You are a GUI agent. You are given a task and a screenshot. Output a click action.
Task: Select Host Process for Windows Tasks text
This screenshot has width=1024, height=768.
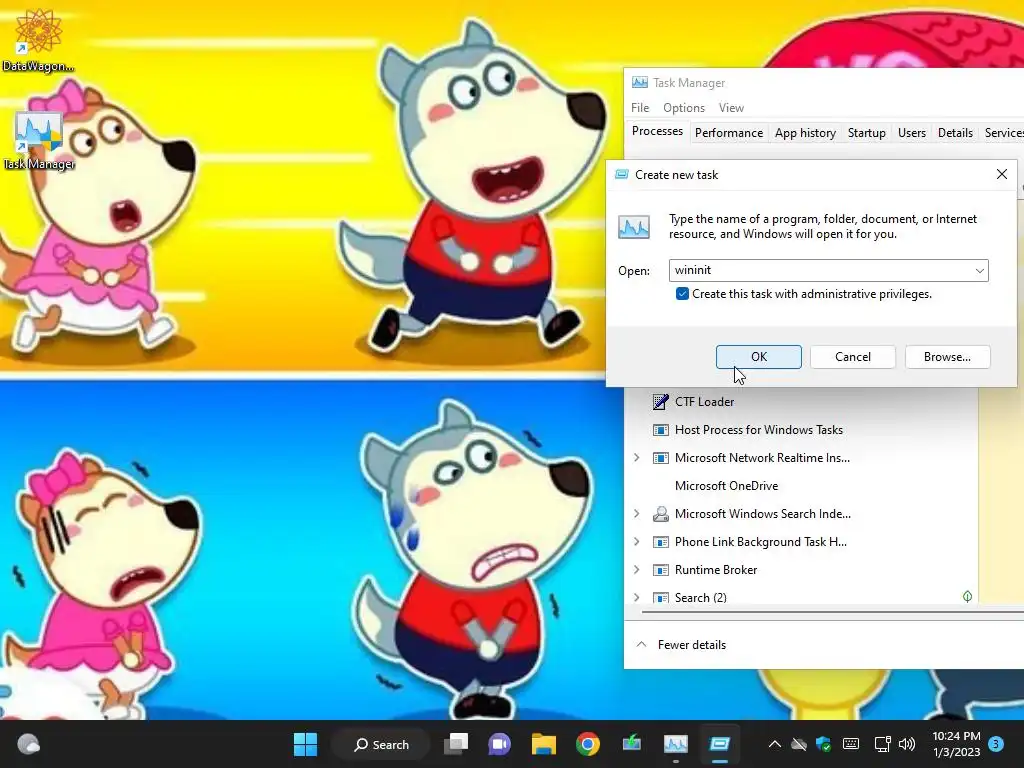pyautogui.click(x=759, y=430)
